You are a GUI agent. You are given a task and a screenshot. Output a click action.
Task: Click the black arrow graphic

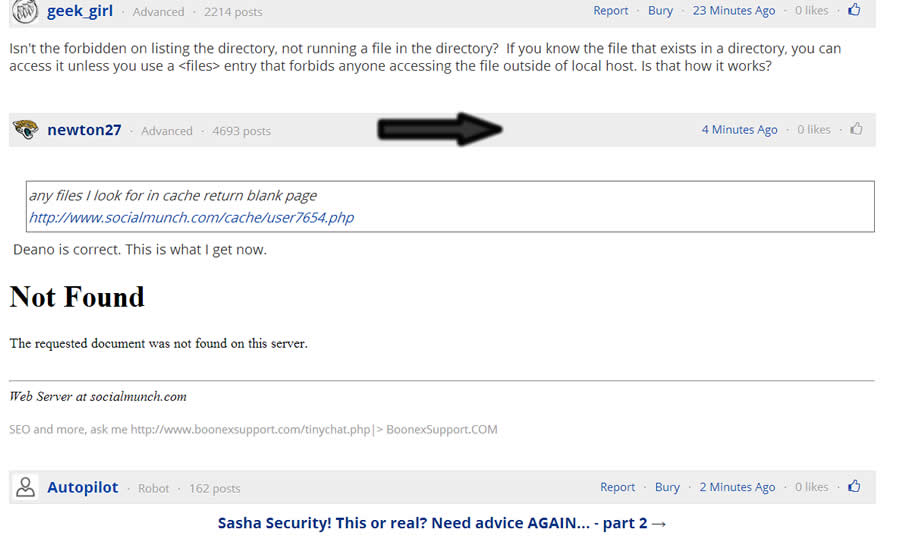pyautogui.click(x=440, y=129)
